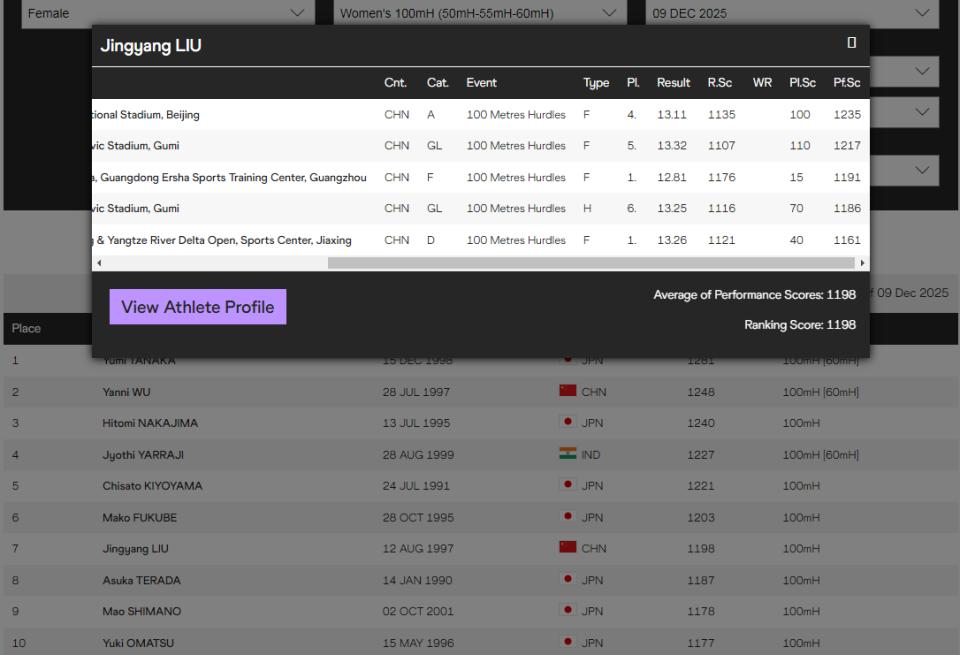Click the 1235 performance score

coord(847,114)
